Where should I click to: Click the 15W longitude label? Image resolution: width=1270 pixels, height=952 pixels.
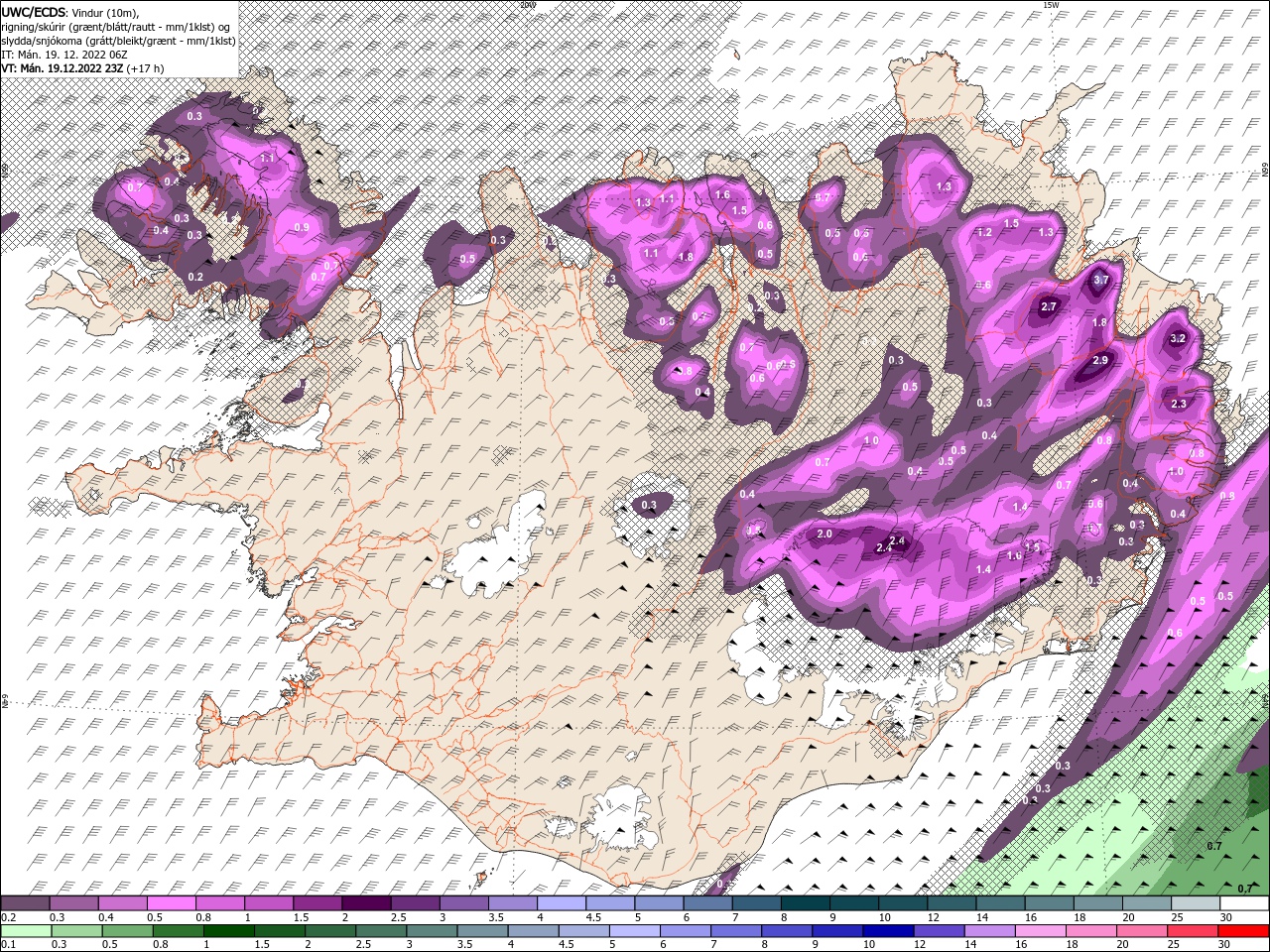click(x=1051, y=5)
